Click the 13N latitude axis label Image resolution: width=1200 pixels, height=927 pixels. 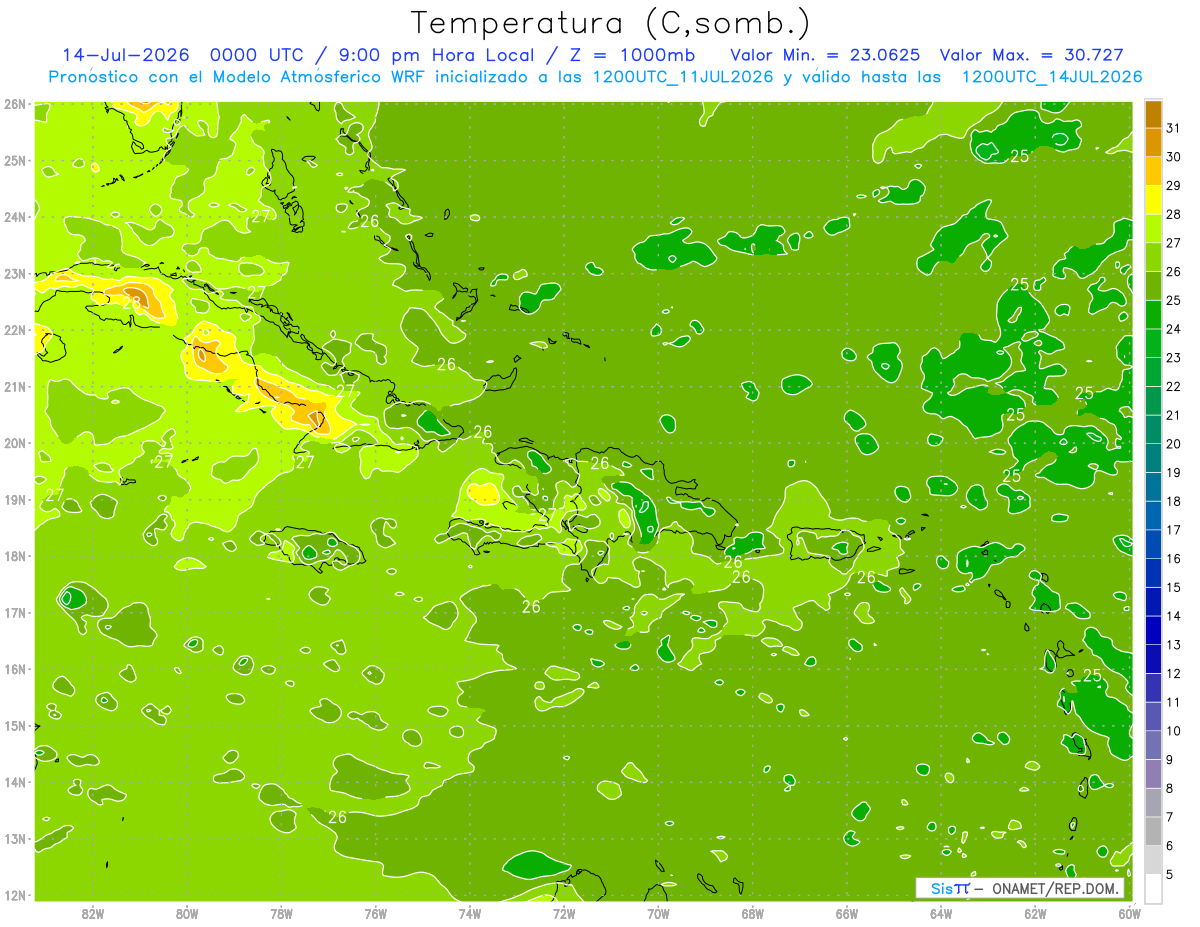pos(15,838)
